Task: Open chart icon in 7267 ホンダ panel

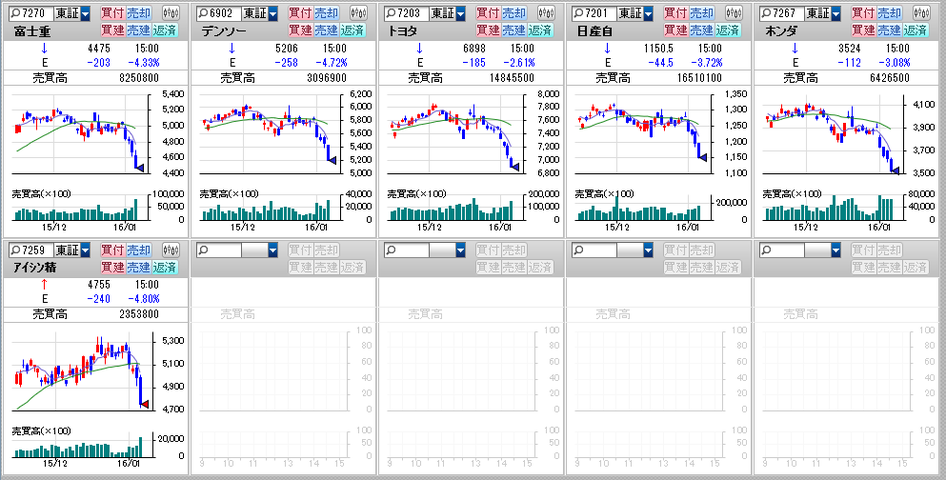Action: [921, 13]
